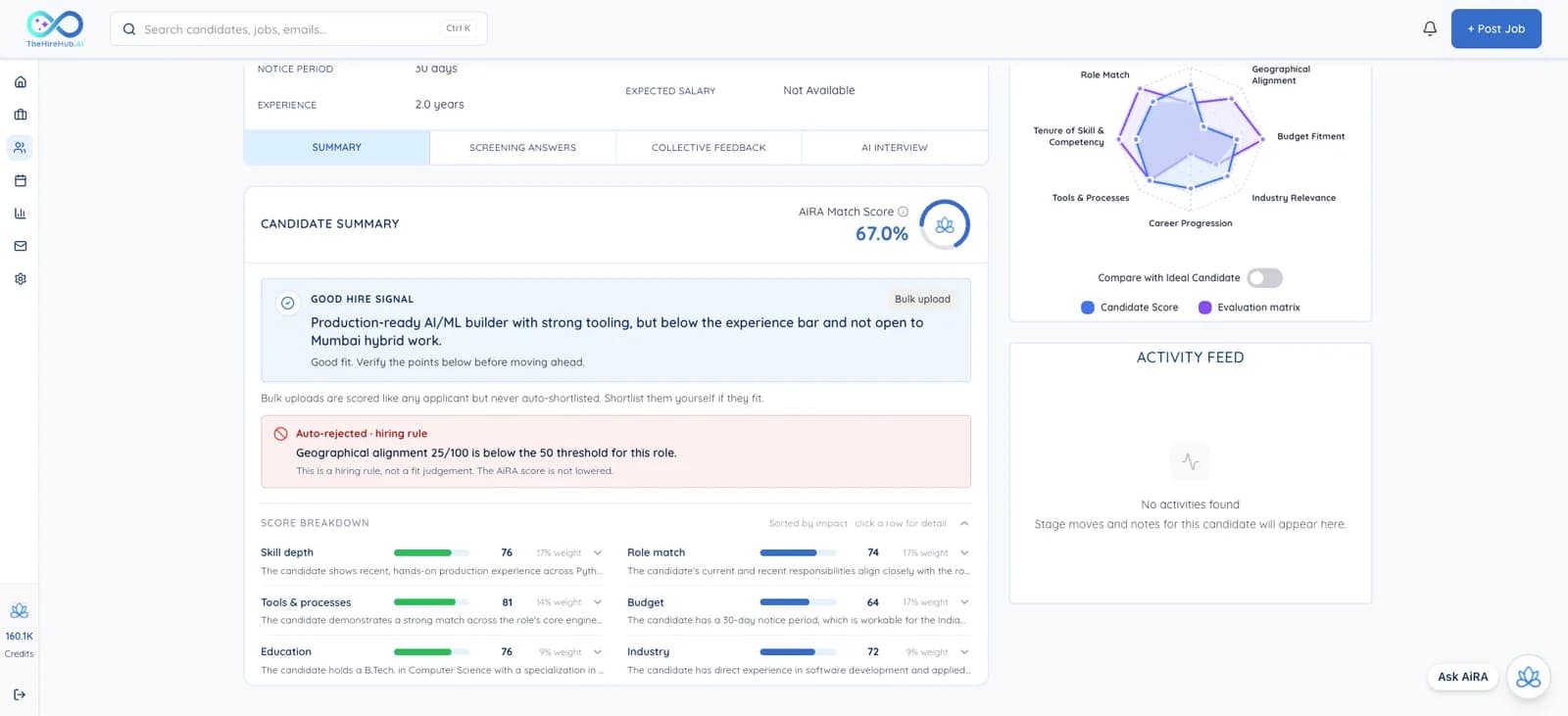The height and width of the screenshot is (716, 1568).
Task: Select the Candidates people icon in sidebar
Action: 20,148
